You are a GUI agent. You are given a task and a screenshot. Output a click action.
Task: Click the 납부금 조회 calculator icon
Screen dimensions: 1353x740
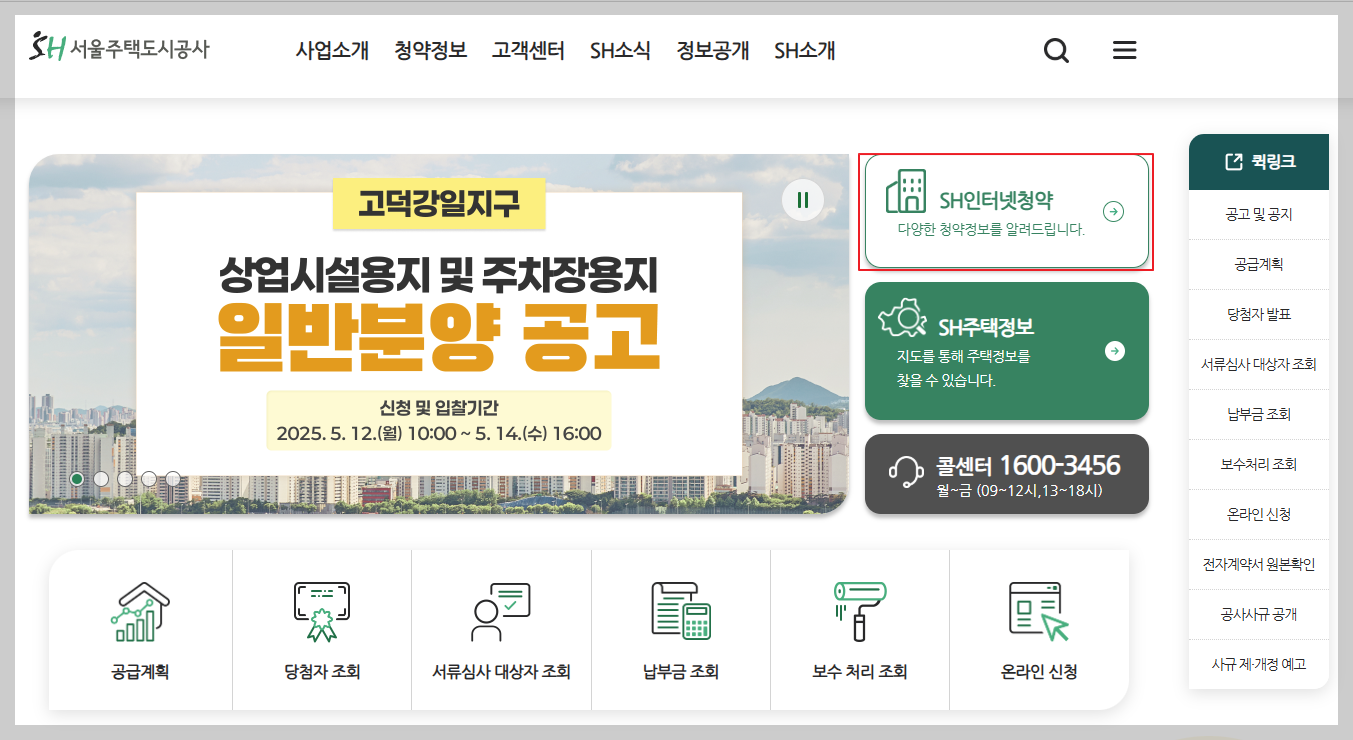[680, 612]
